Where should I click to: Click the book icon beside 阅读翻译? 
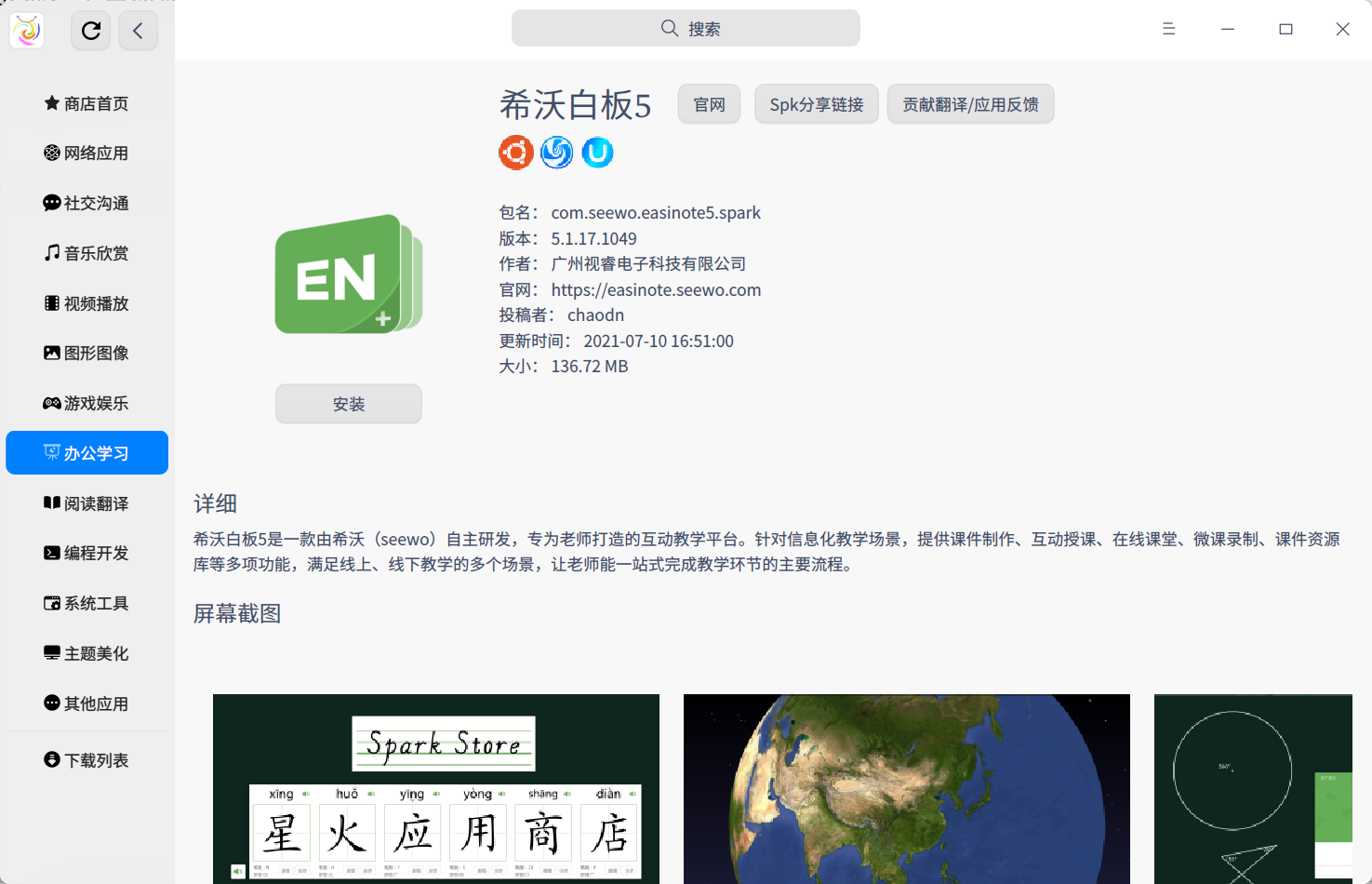[x=52, y=502]
